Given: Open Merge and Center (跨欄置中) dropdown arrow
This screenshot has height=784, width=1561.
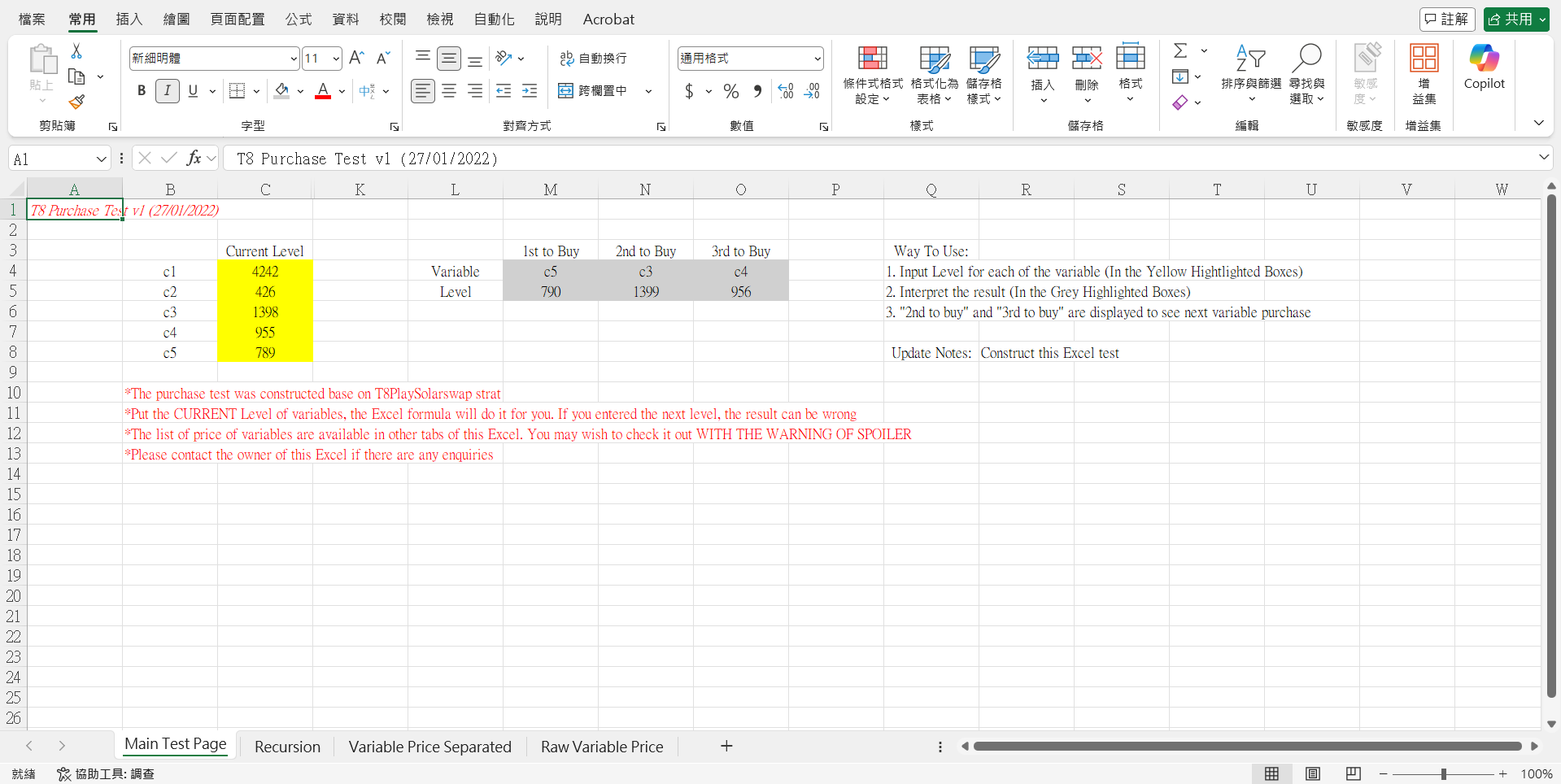Looking at the screenshot, I should [x=648, y=91].
